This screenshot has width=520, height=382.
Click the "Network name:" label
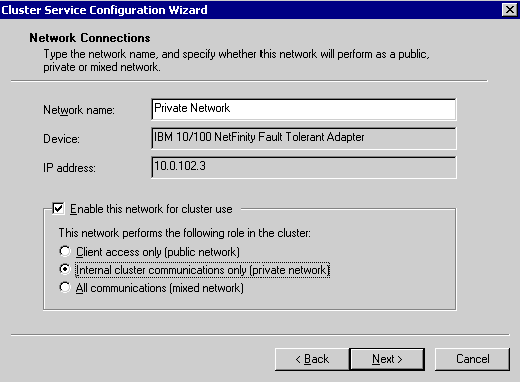(79, 110)
